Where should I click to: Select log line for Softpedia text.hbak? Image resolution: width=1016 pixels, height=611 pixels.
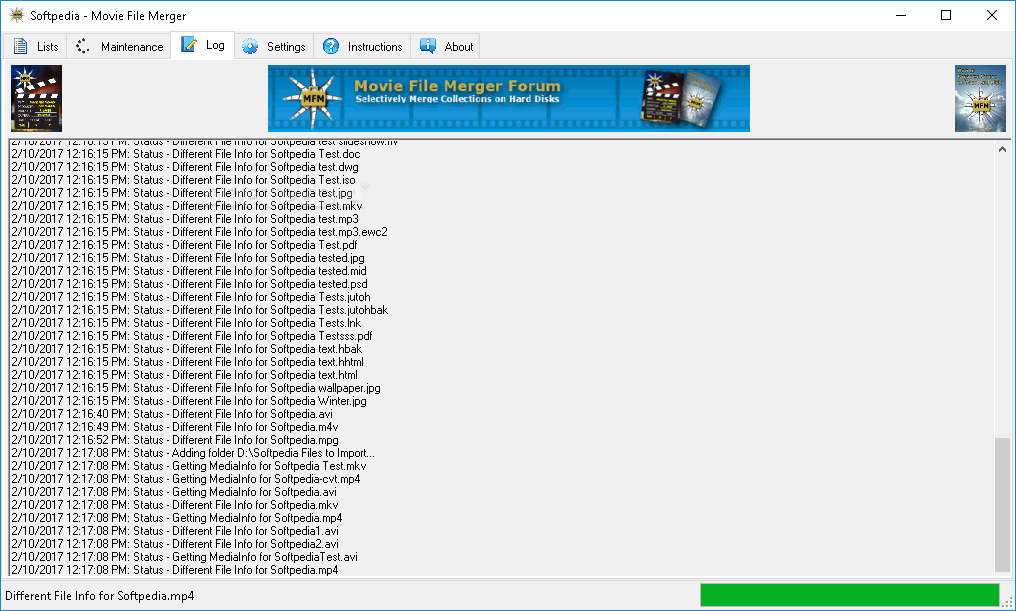(x=187, y=349)
